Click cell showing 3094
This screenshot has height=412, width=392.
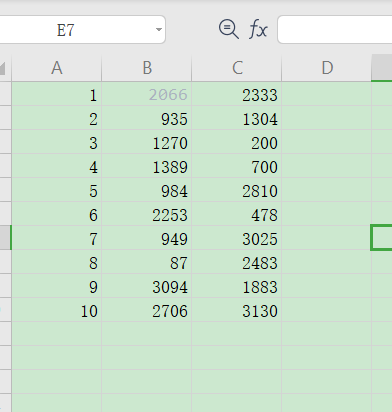[147, 286]
